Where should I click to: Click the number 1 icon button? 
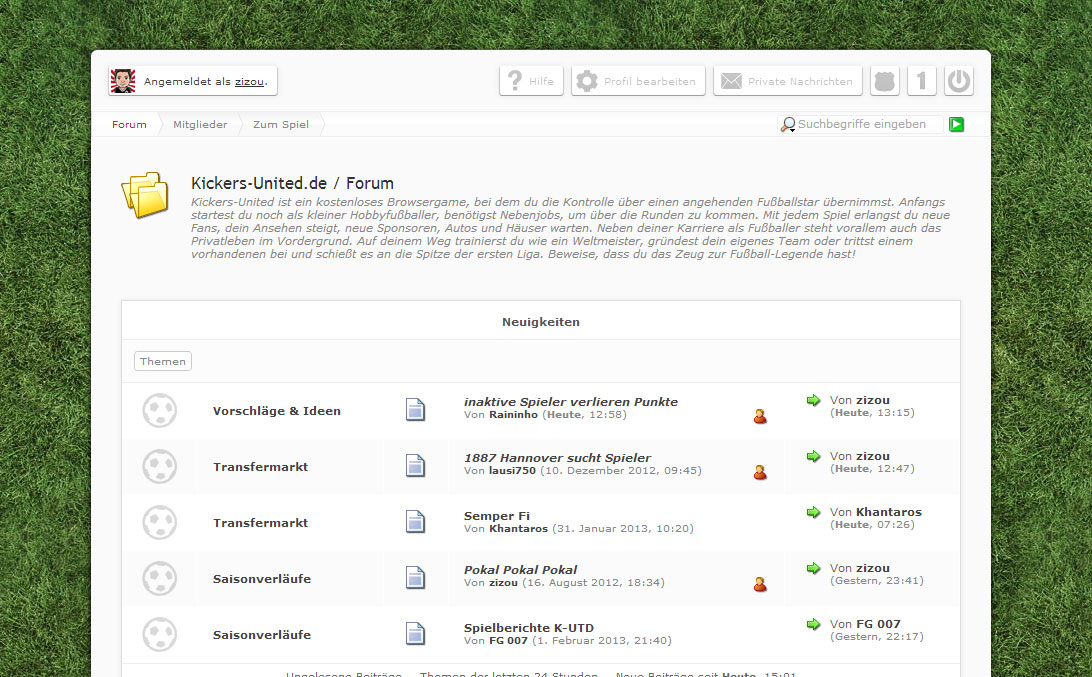coord(921,81)
